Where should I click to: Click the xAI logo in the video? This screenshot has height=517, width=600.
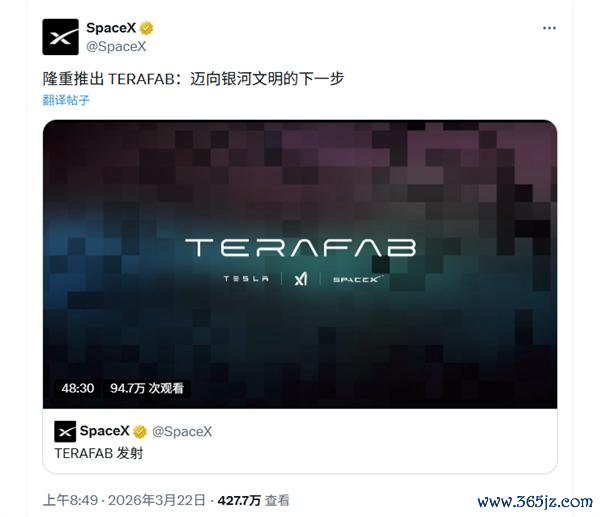(x=301, y=279)
